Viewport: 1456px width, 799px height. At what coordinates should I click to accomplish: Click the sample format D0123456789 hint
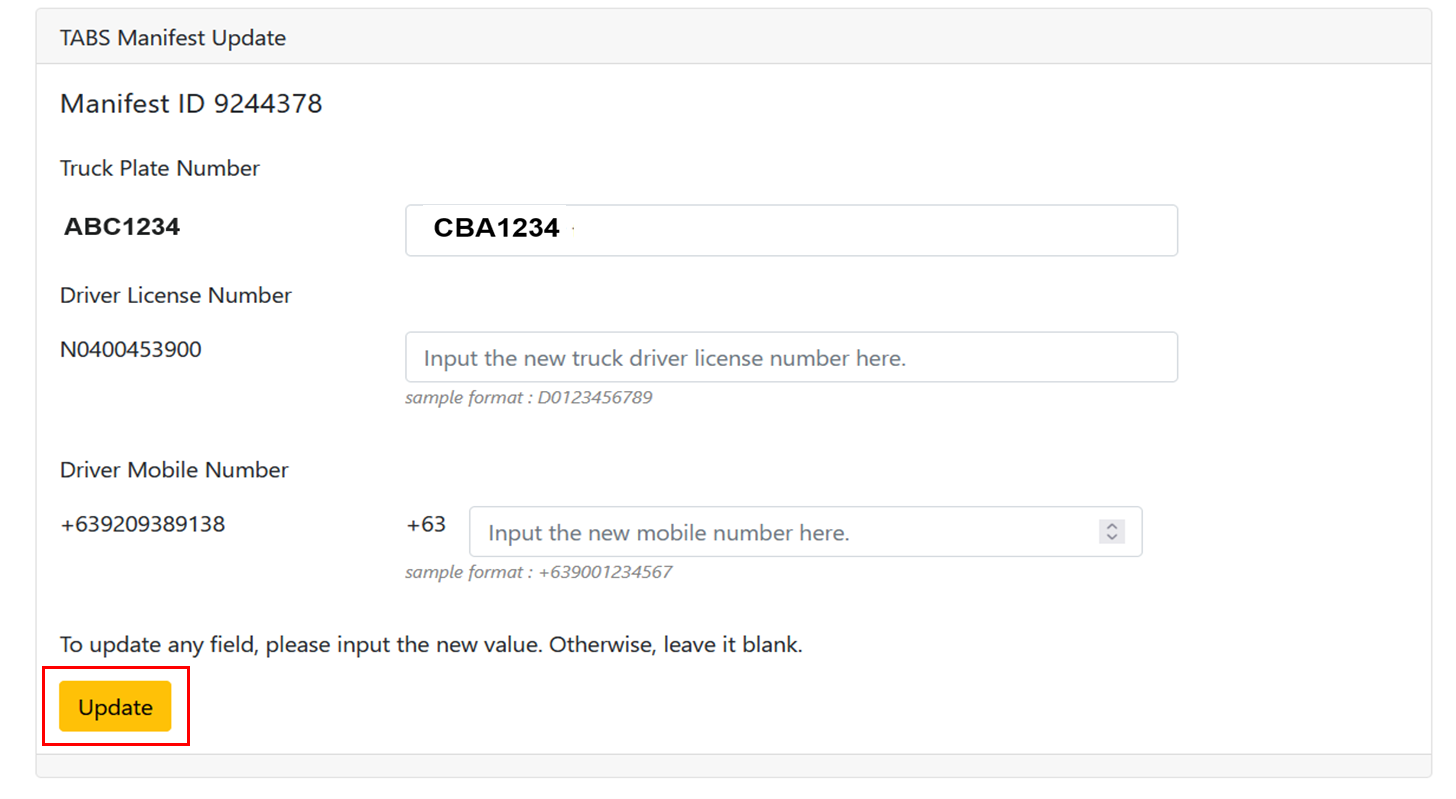528,398
